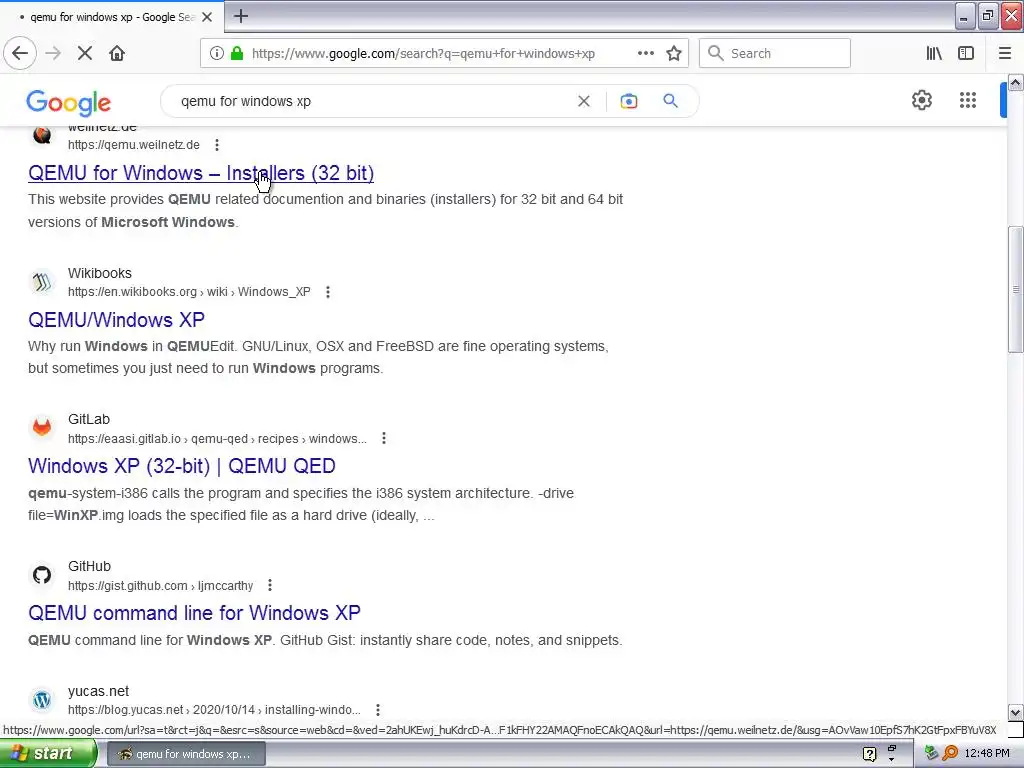This screenshot has height=768, width=1024.
Task: Open more options for Wikibooks result
Action: point(328,292)
